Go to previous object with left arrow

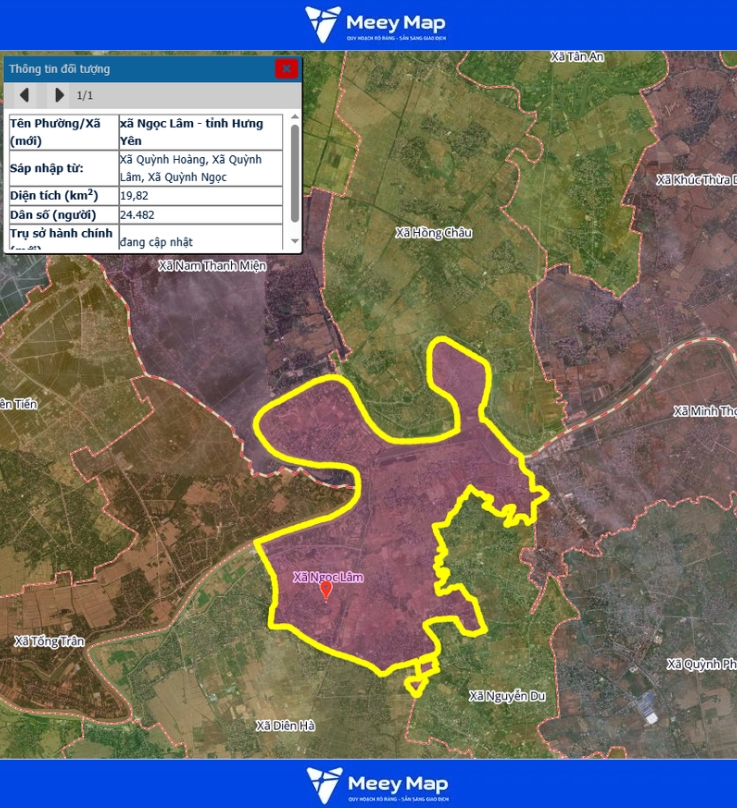24,95
